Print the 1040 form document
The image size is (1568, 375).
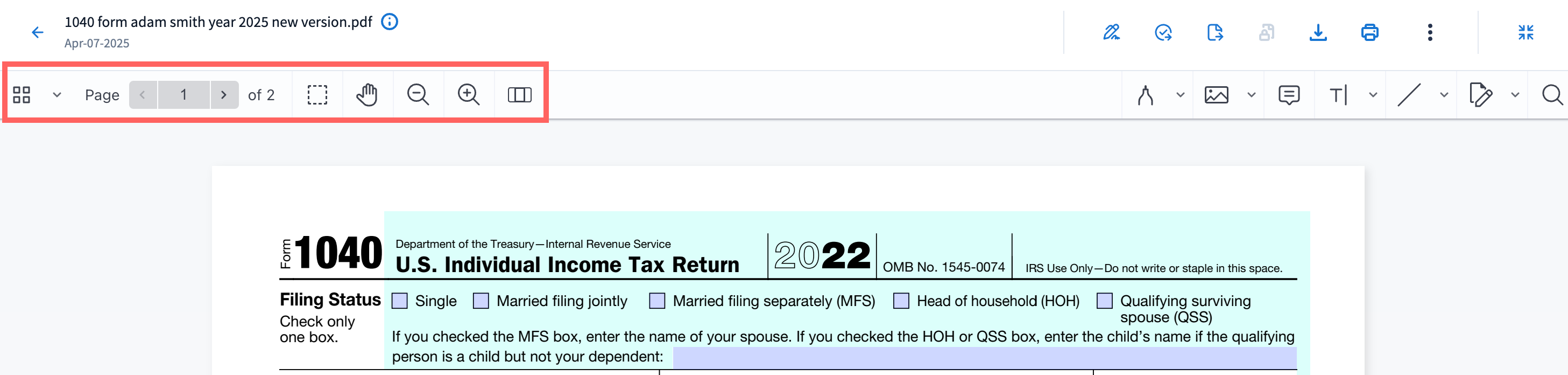[1369, 32]
